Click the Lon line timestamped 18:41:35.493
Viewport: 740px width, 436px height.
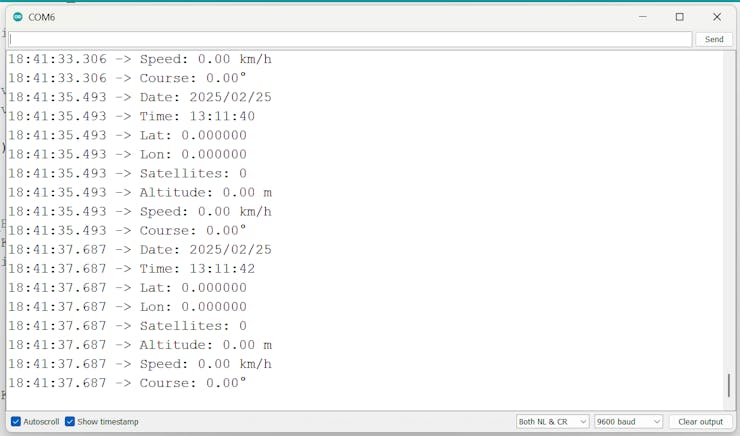127,154
